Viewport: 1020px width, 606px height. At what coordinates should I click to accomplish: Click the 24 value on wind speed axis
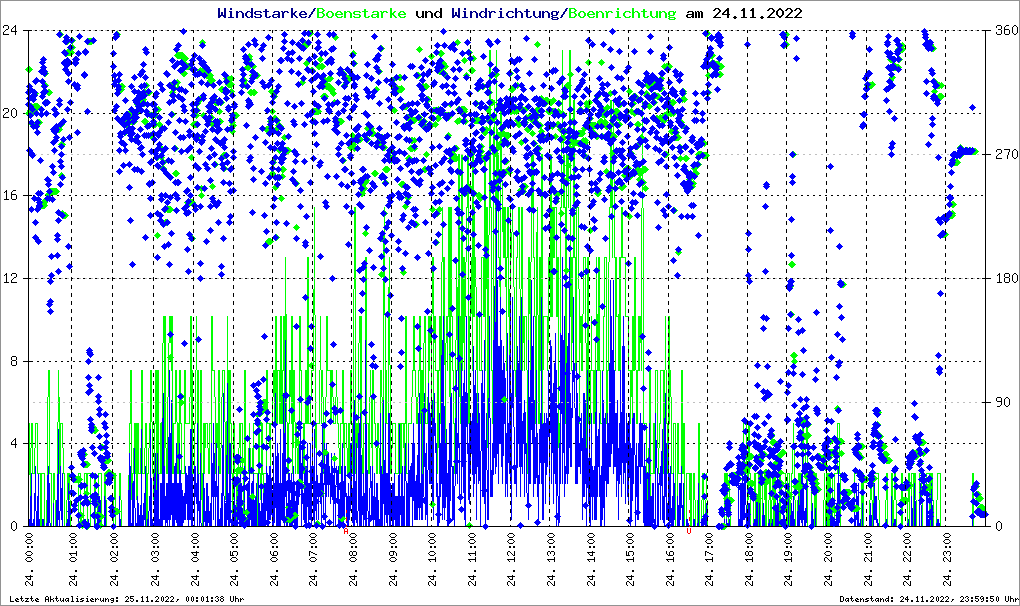tap(10, 31)
